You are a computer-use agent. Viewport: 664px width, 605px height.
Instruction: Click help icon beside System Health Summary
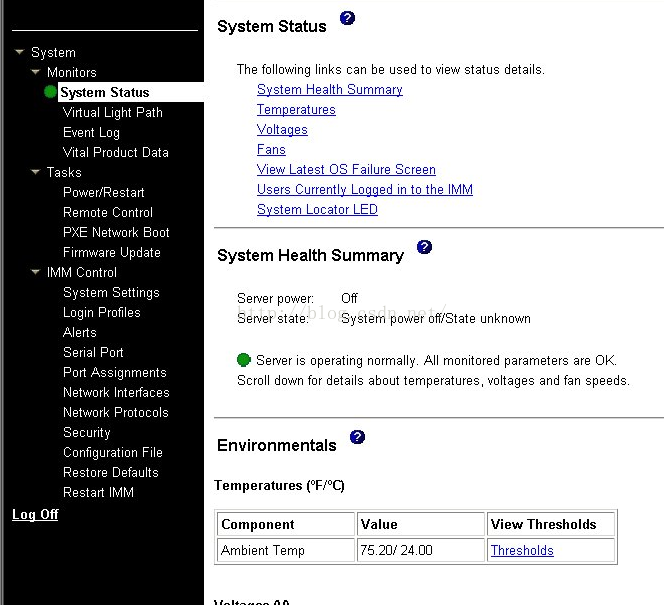pyautogui.click(x=424, y=247)
